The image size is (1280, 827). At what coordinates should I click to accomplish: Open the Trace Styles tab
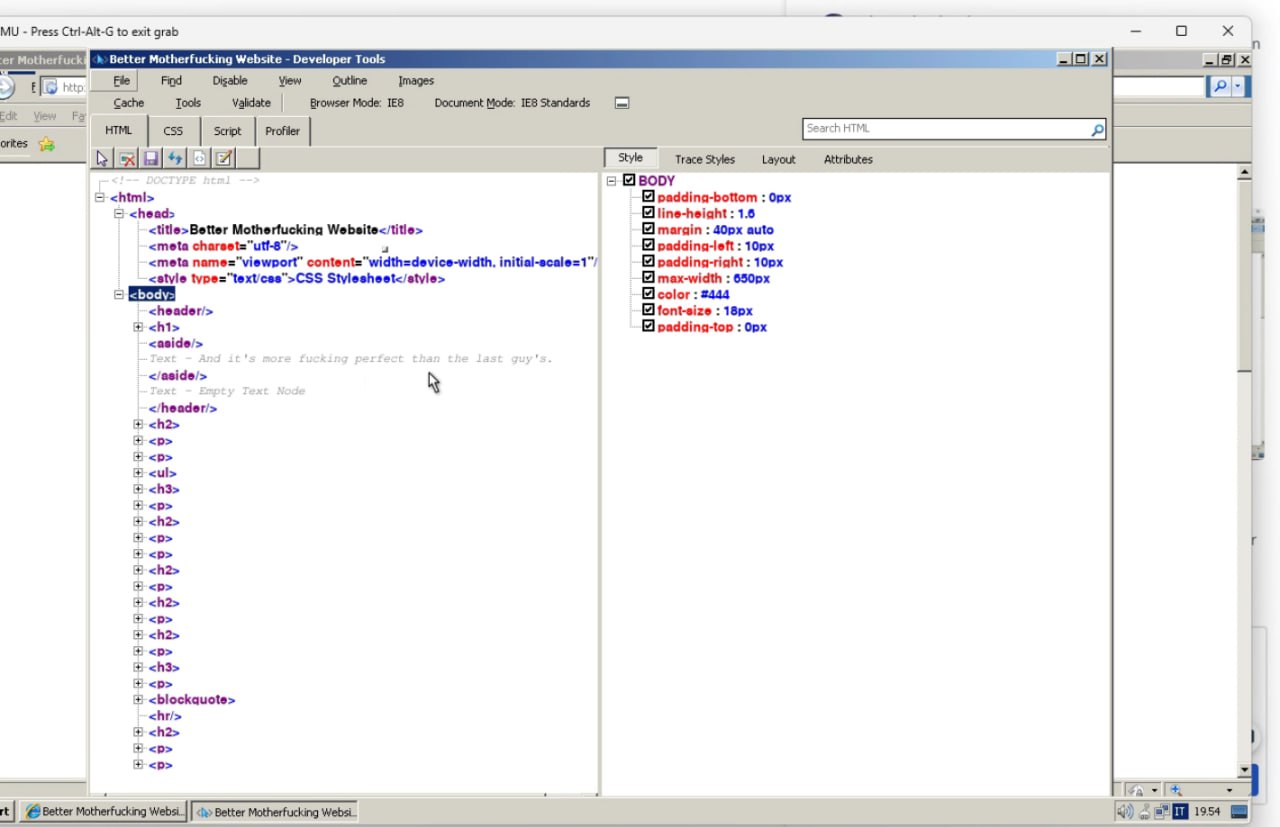[x=704, y=159]
